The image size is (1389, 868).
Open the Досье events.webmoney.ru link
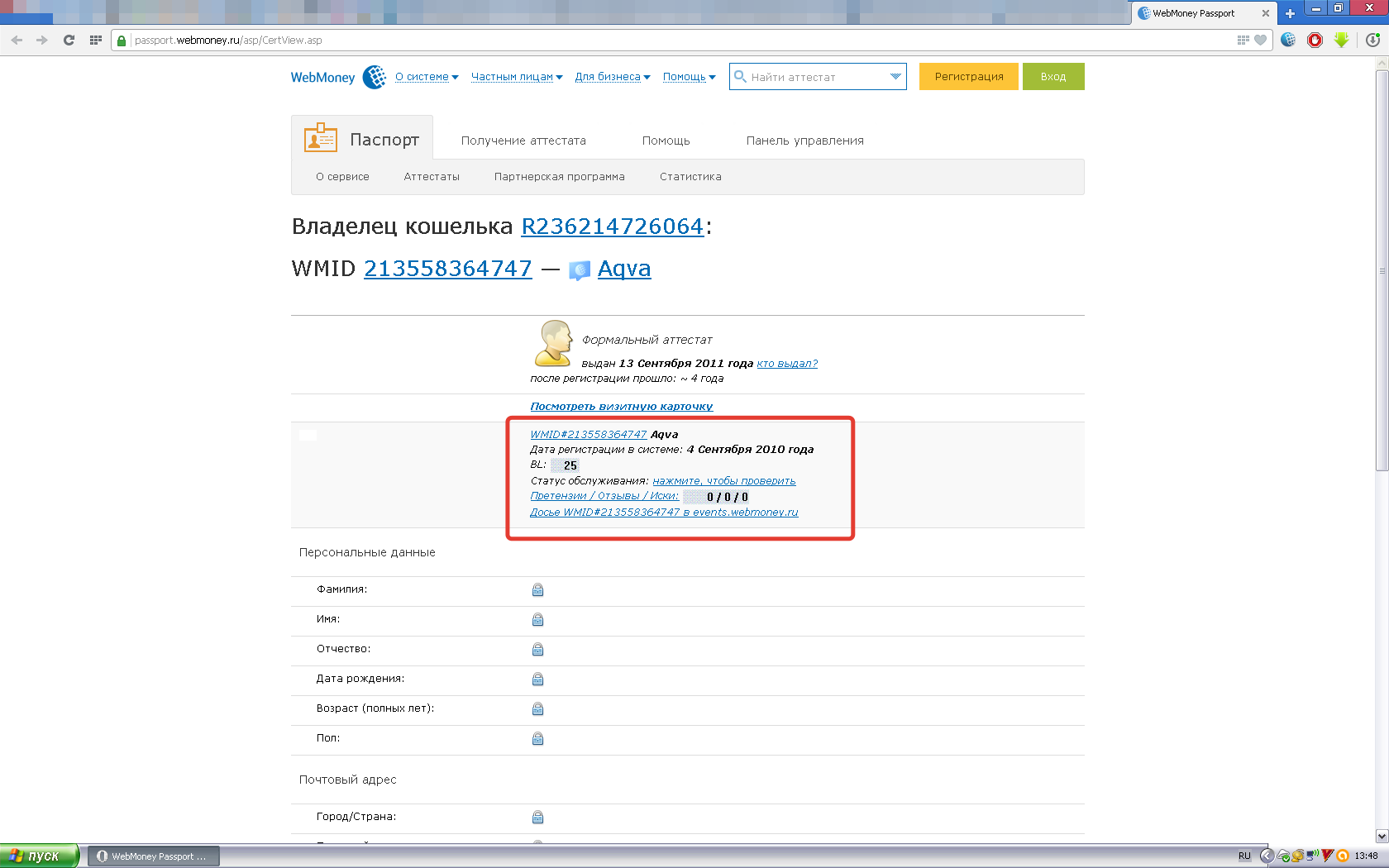click(x=664, y=513)
